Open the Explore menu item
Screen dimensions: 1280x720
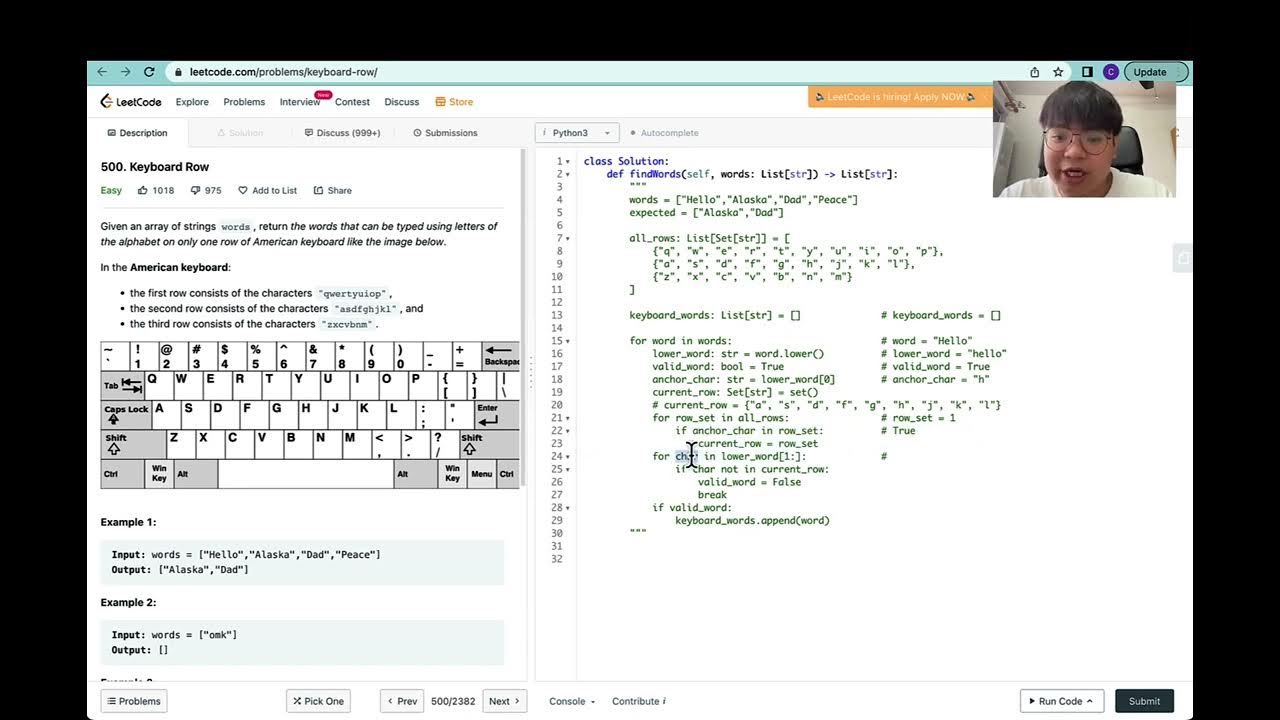[x=192, y=102]
